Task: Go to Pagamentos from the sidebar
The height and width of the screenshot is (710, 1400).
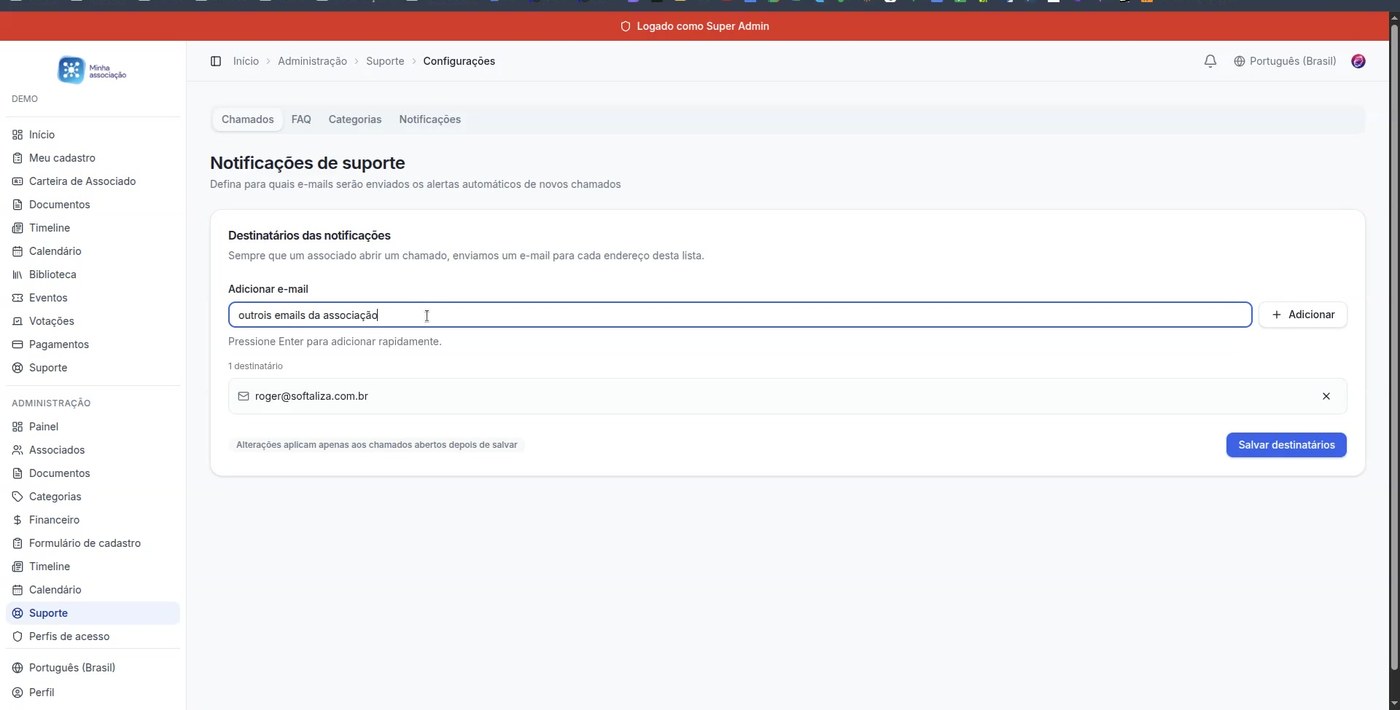Action: (58, 344)
